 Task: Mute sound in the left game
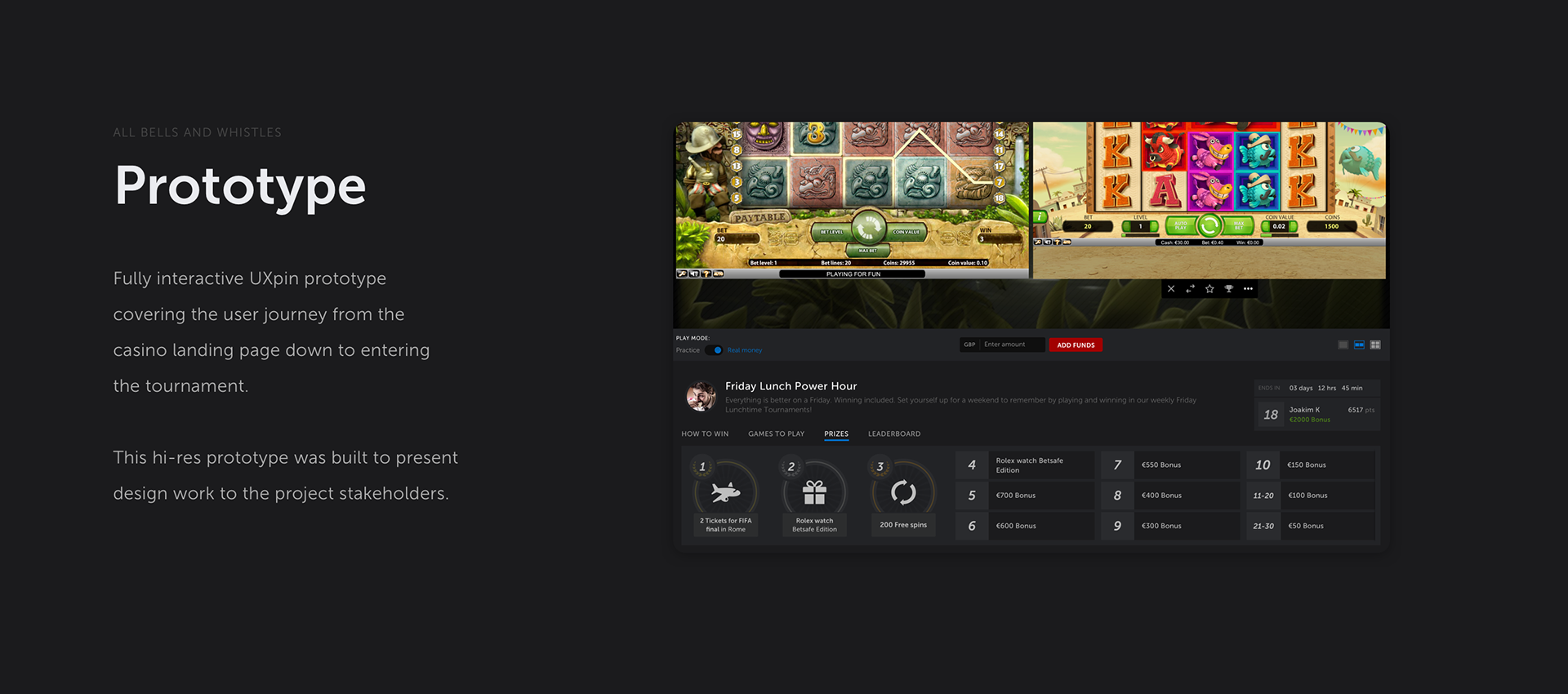(694, 274)
